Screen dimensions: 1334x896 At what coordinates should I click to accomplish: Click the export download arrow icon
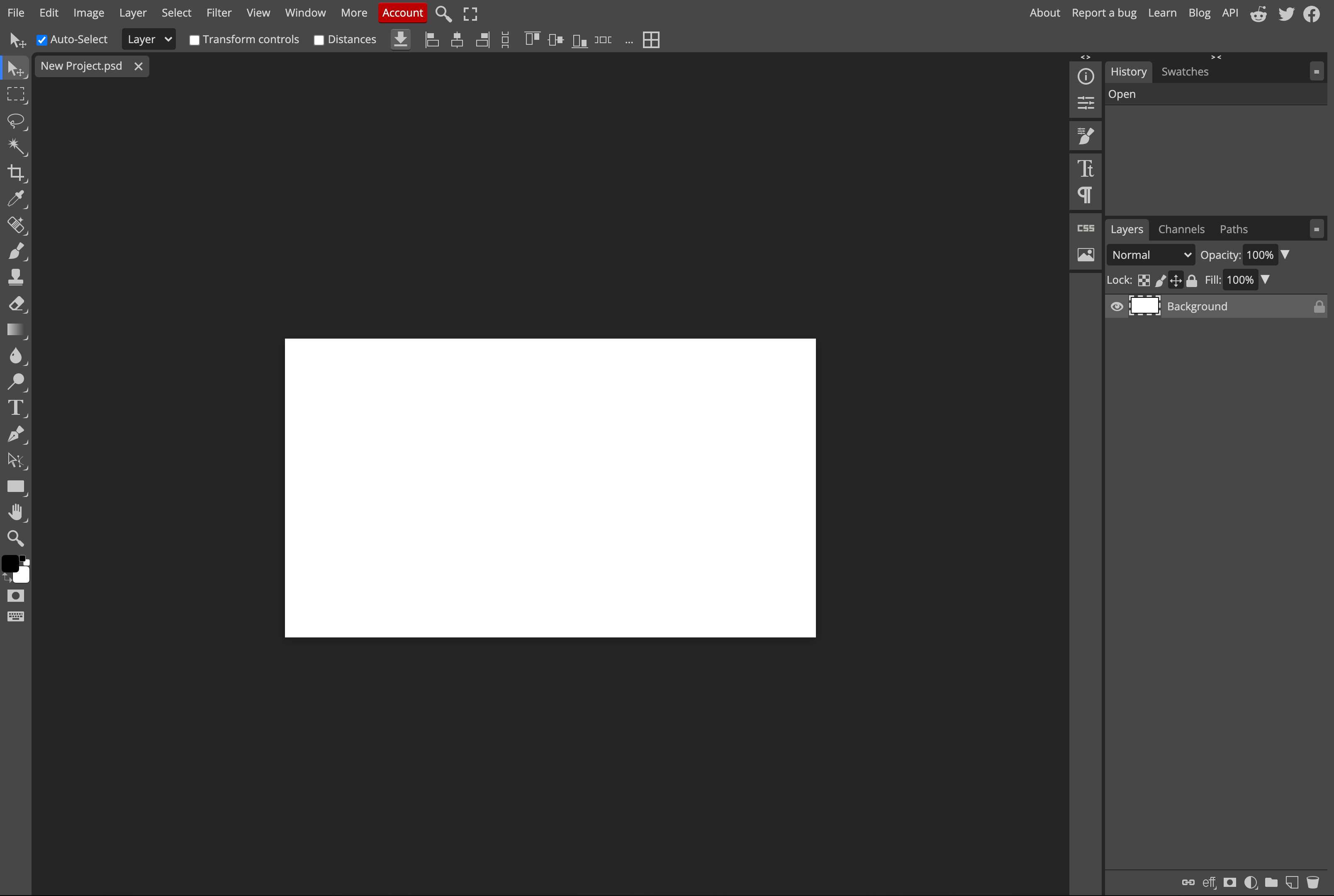[400, 39]
